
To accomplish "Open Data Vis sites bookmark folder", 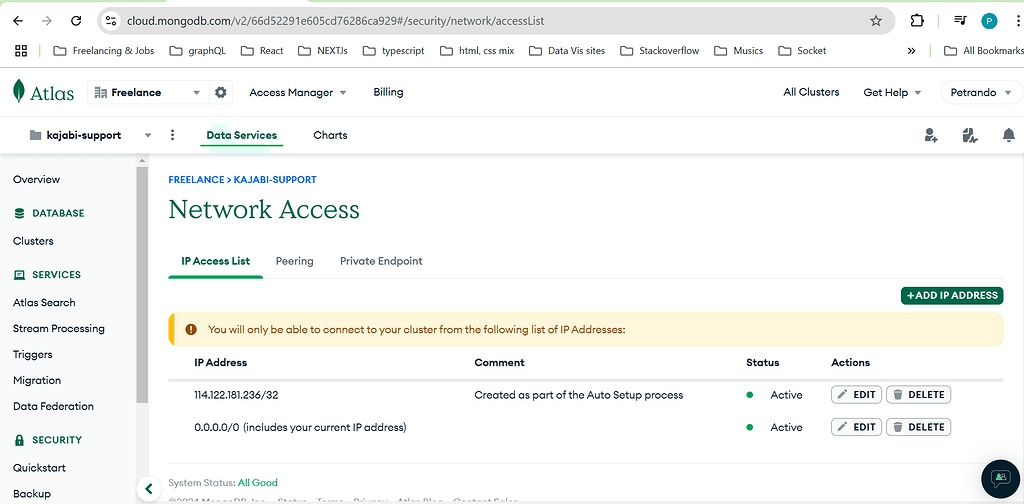I will pyautogui.click(x=567, y=50).
